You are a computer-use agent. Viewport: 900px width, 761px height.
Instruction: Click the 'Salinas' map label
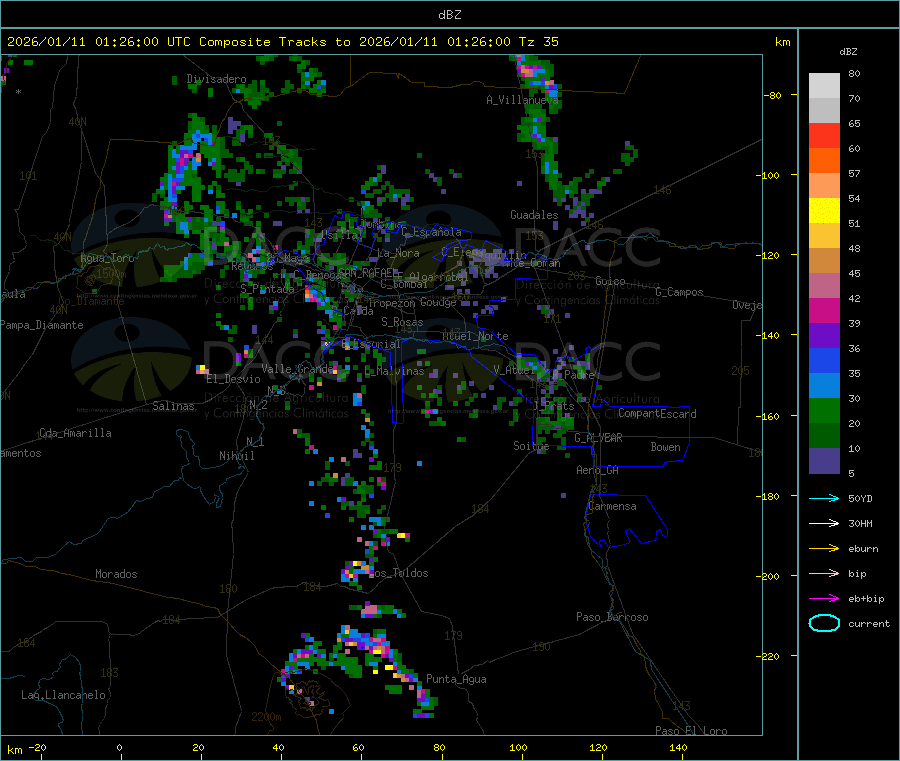(173, 406)
